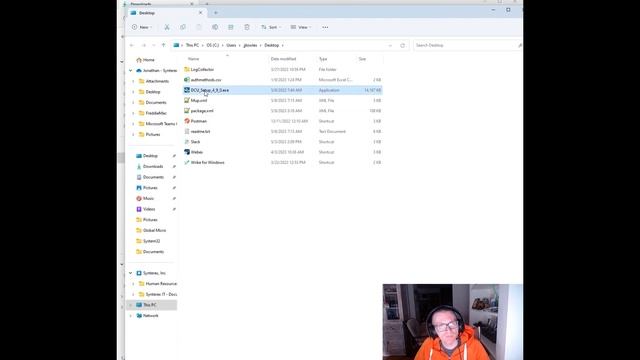The image size is (640, 360).
Task: Sort by the Size column header
Action: click(362, 59)
